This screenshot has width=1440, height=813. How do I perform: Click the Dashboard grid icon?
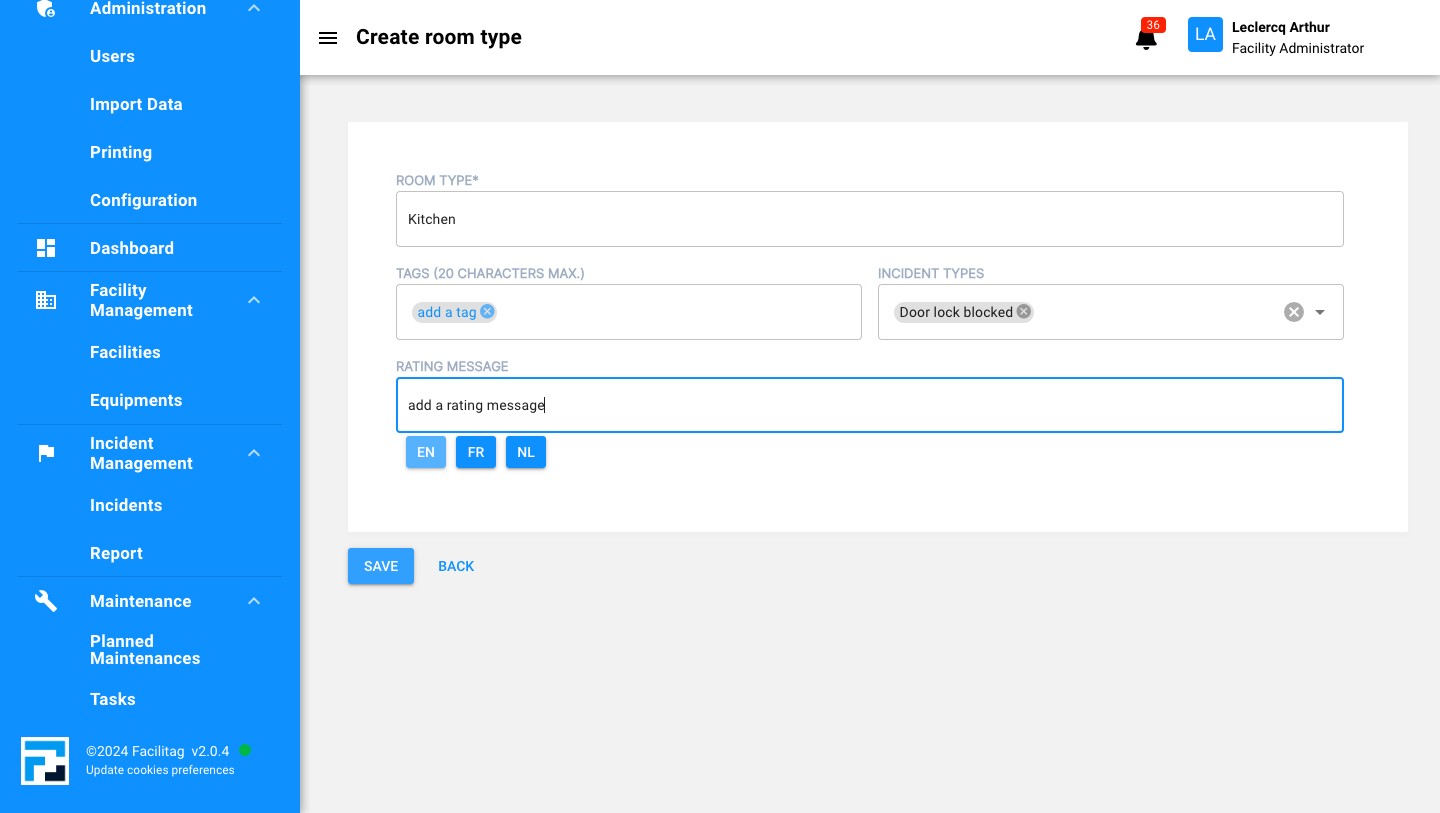pos(46,248)
